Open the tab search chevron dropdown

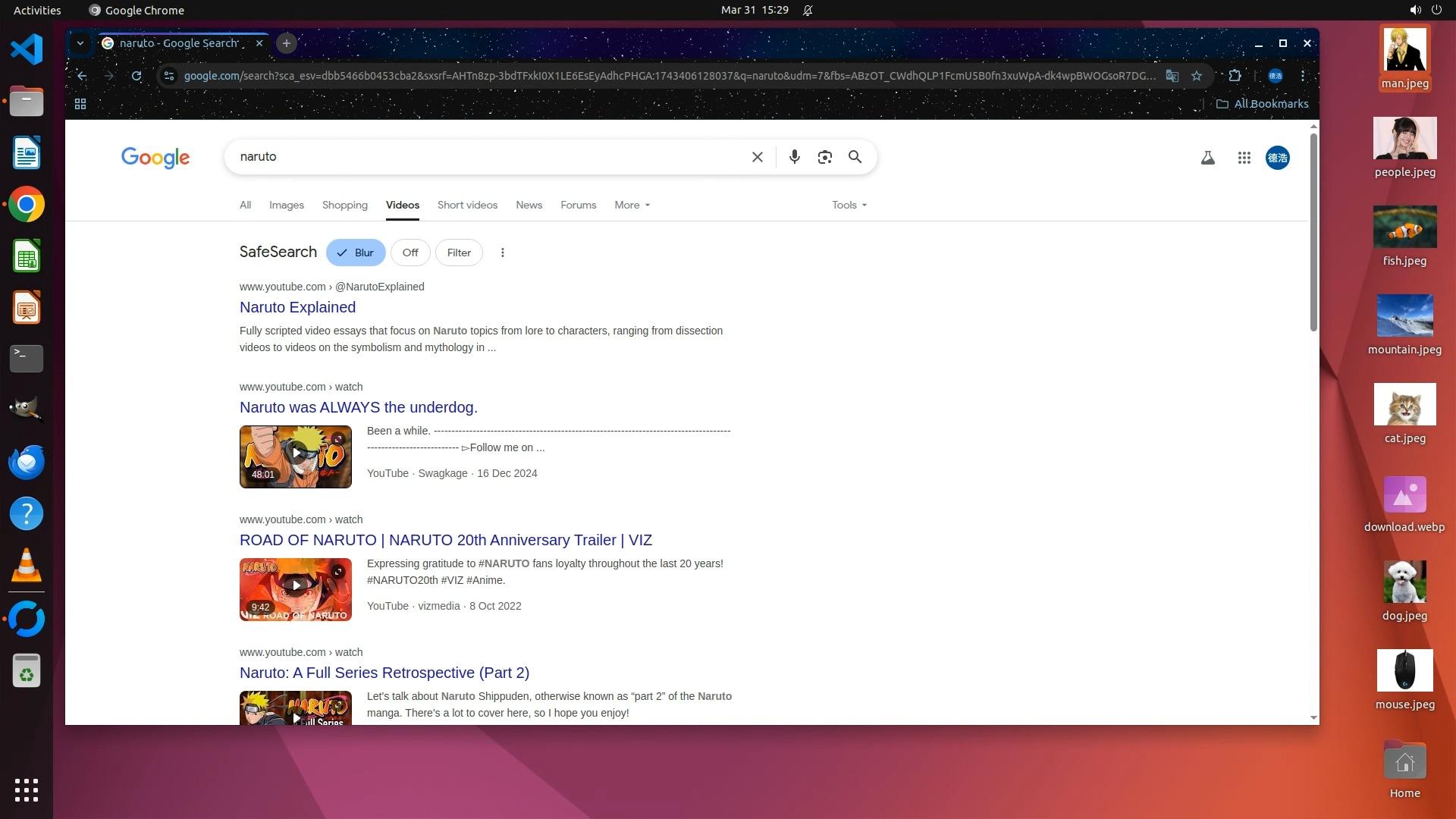(x=80, y=43)
